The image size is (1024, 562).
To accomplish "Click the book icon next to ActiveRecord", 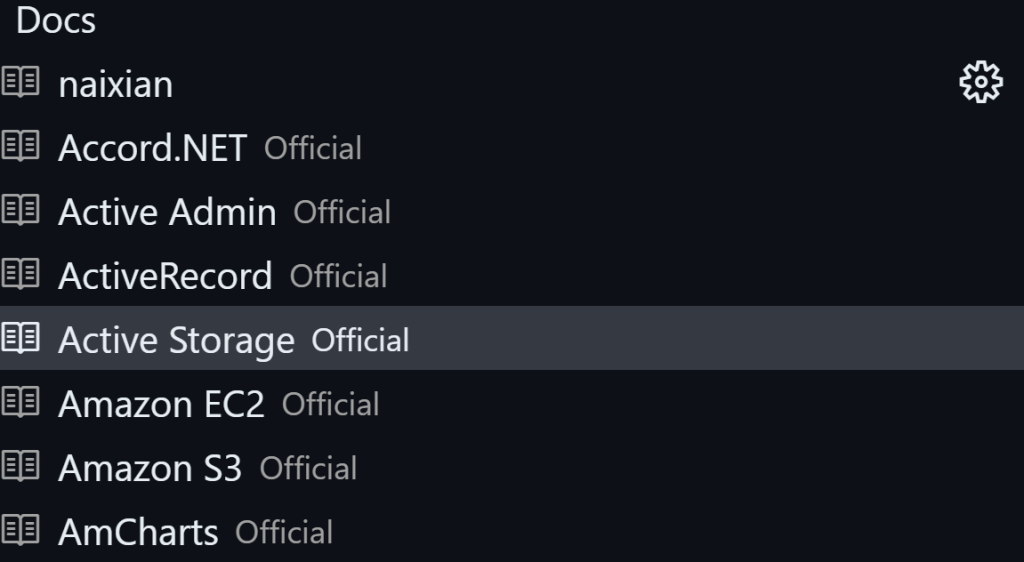I will tap(20, 275).
